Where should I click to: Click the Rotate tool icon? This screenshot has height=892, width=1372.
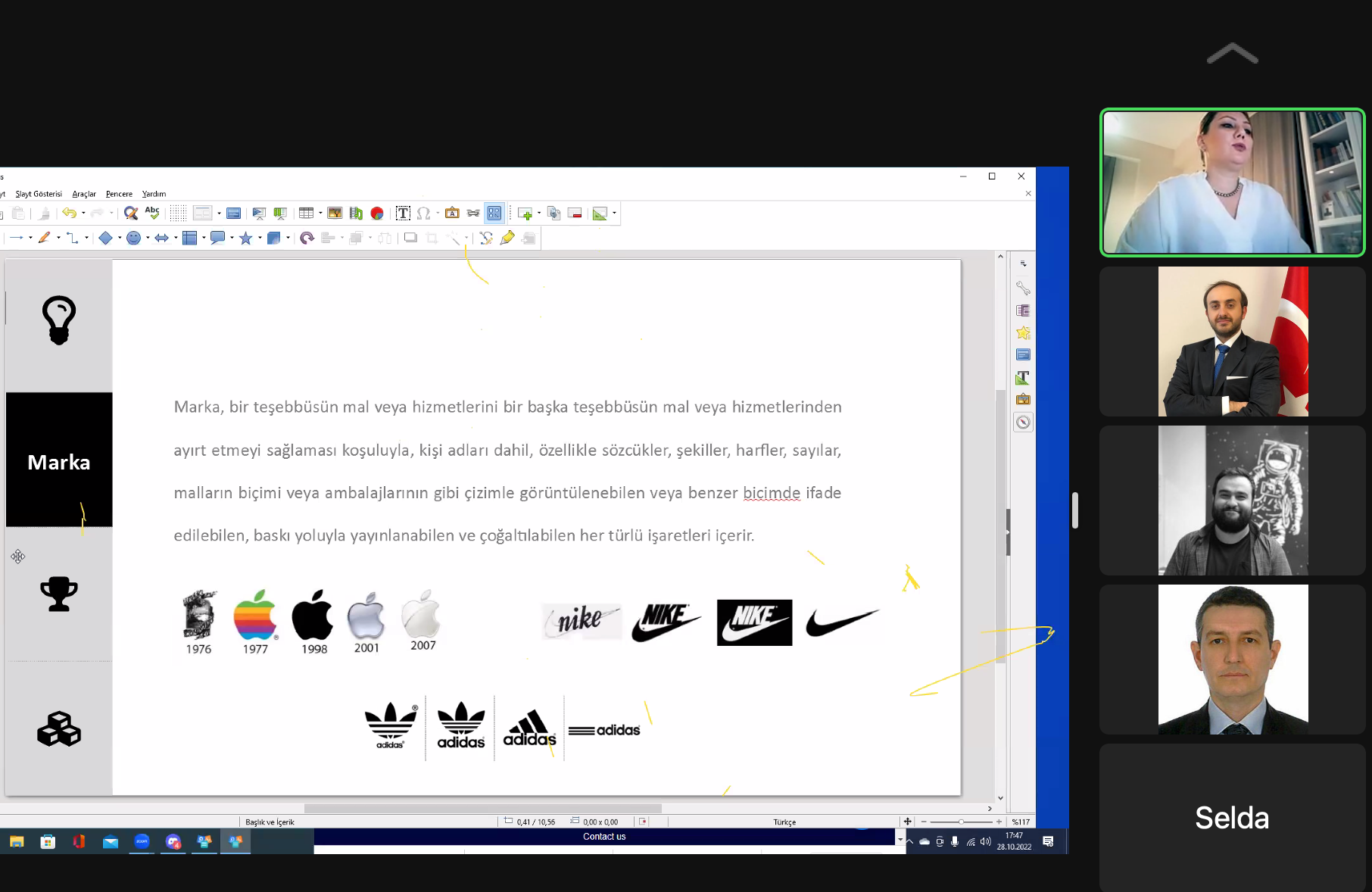pyautogui.click(x=307, y=238)
